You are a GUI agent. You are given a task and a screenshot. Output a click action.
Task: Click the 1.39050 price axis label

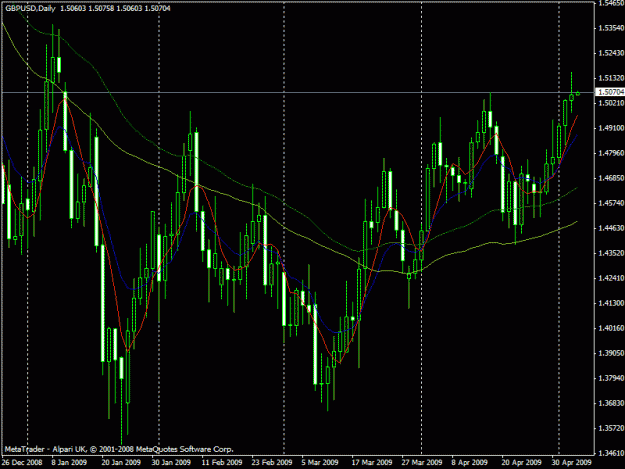point(611,353)
